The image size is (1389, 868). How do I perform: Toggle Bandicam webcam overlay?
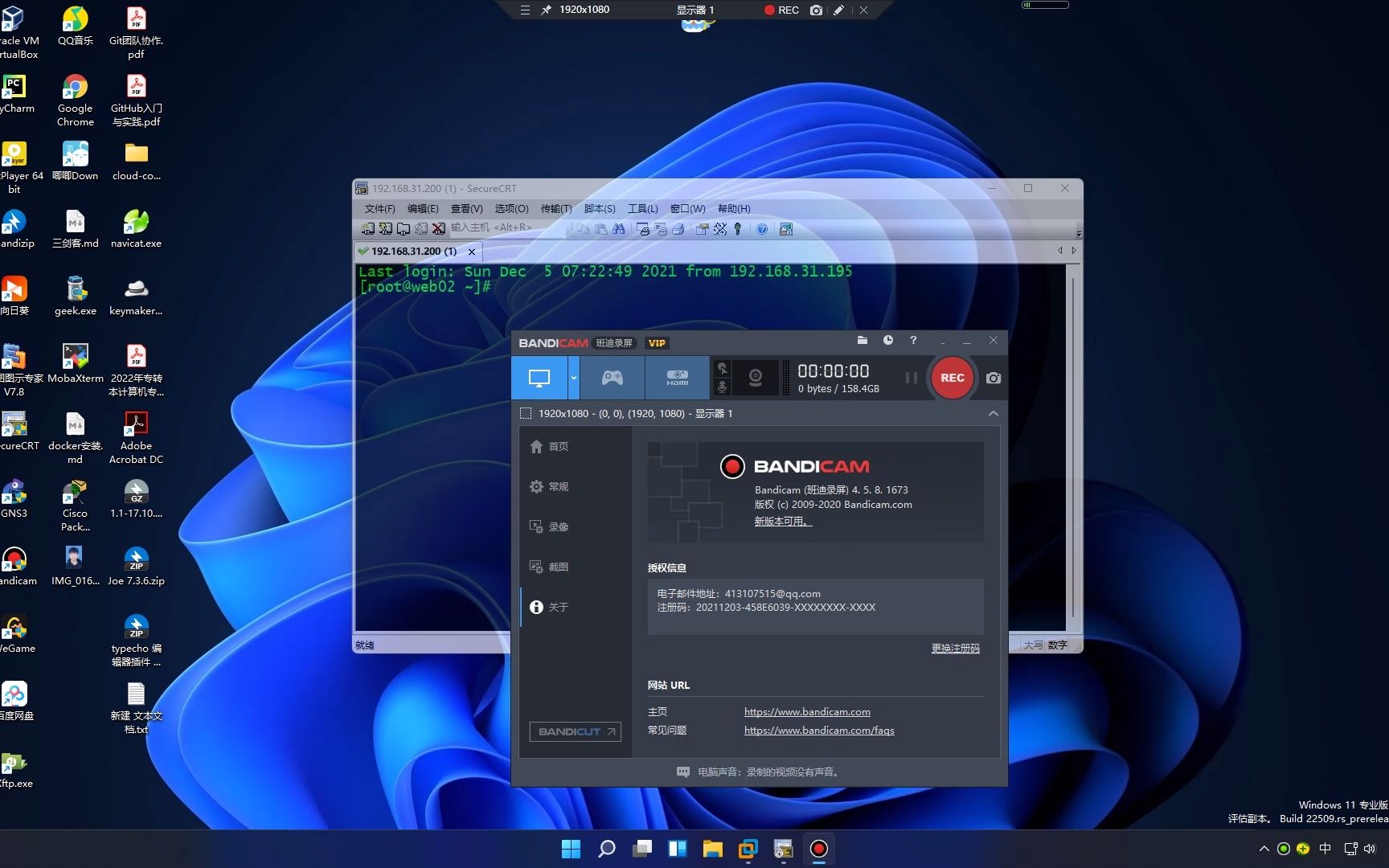[x=756, y=378]
